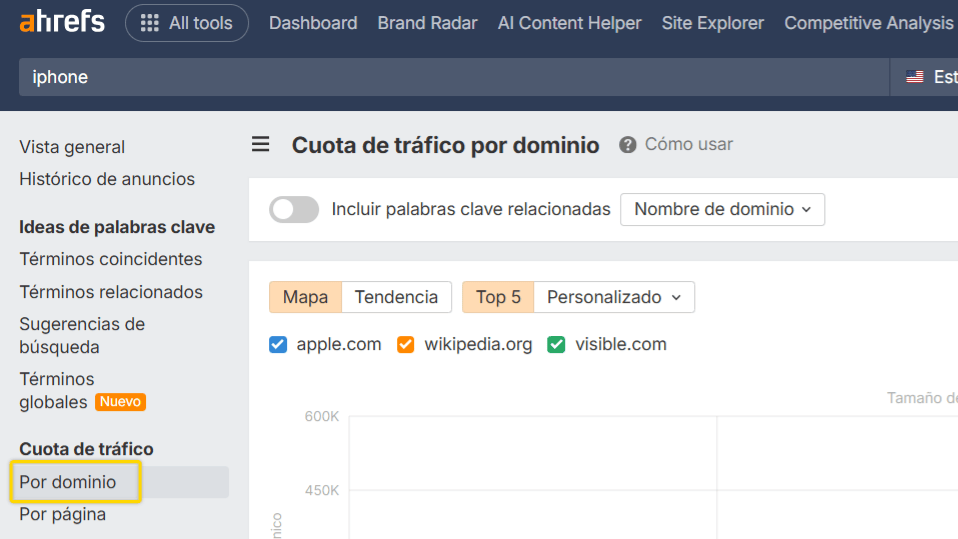Open AI Content Helper
Image resolution: width=958 pixels, height=539 pixels.
569,23
